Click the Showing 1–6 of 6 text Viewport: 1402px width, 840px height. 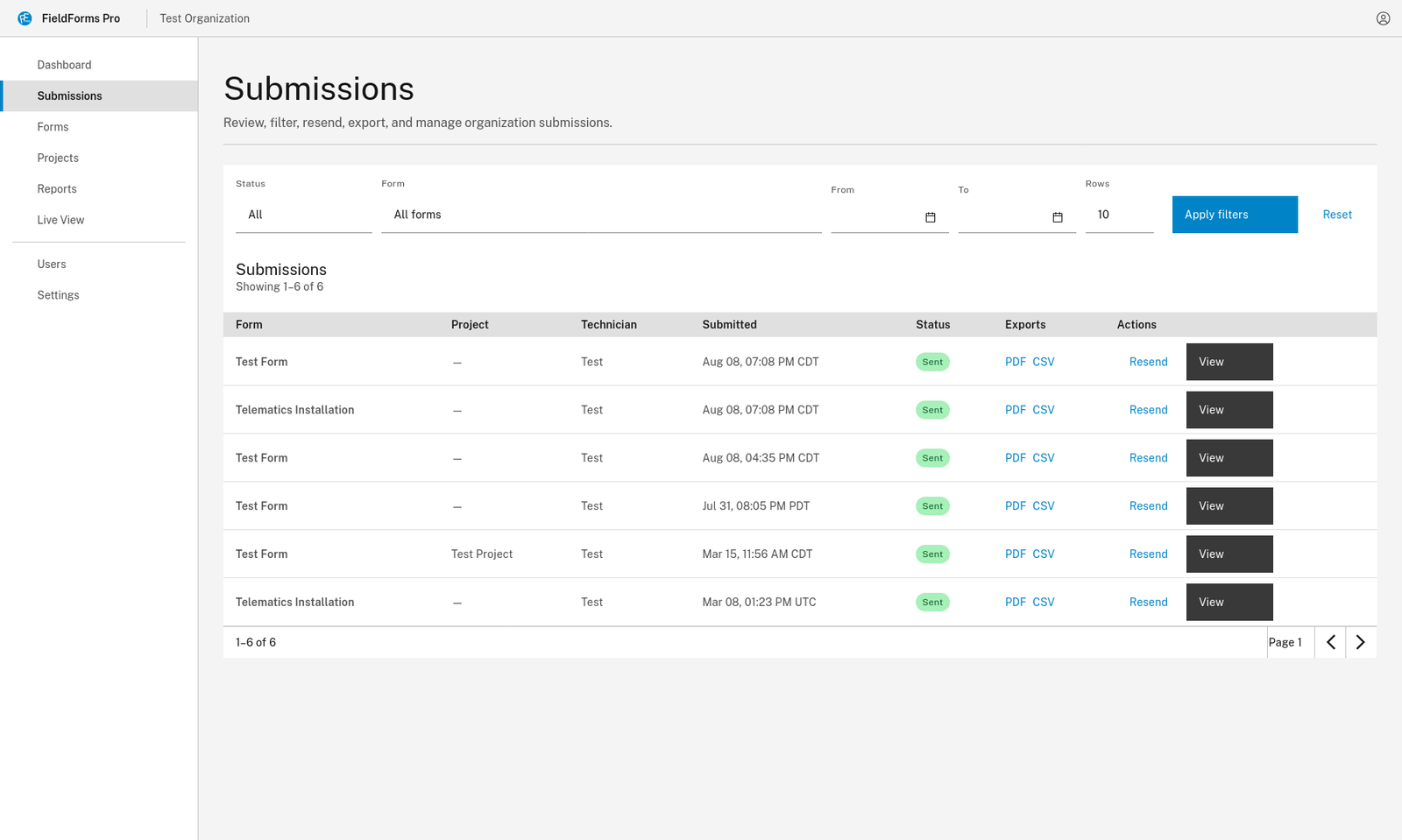coord(280,286)
